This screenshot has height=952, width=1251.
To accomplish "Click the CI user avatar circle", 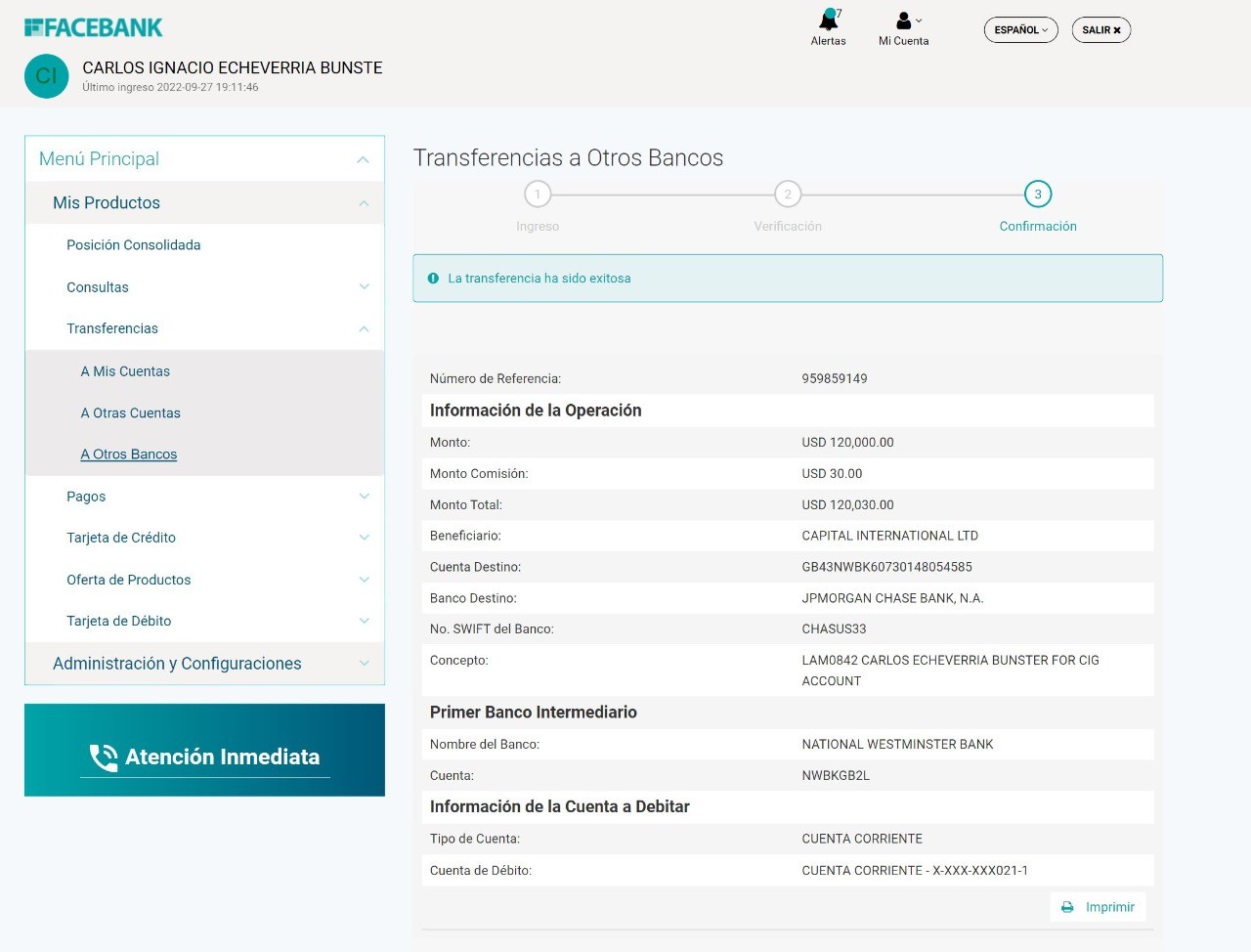I will point(46,76).
